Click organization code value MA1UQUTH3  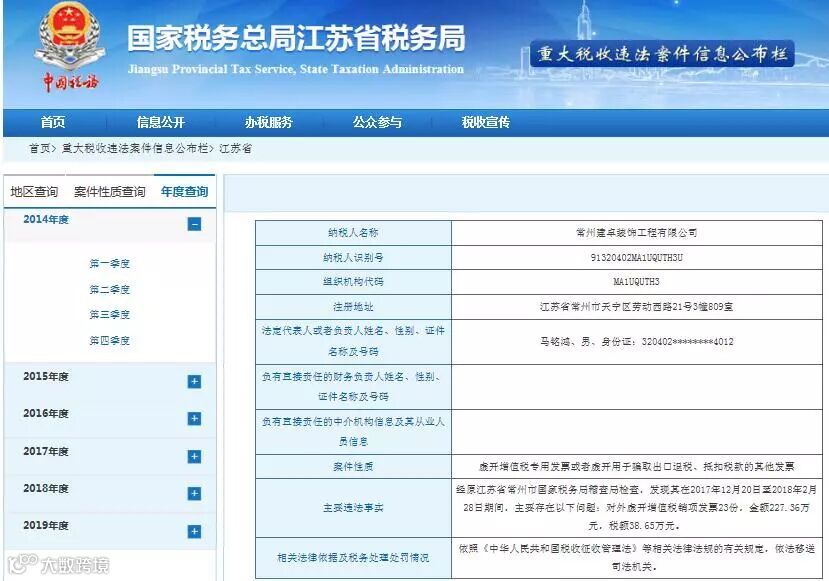pyautogui.click(x=637, y=282)
